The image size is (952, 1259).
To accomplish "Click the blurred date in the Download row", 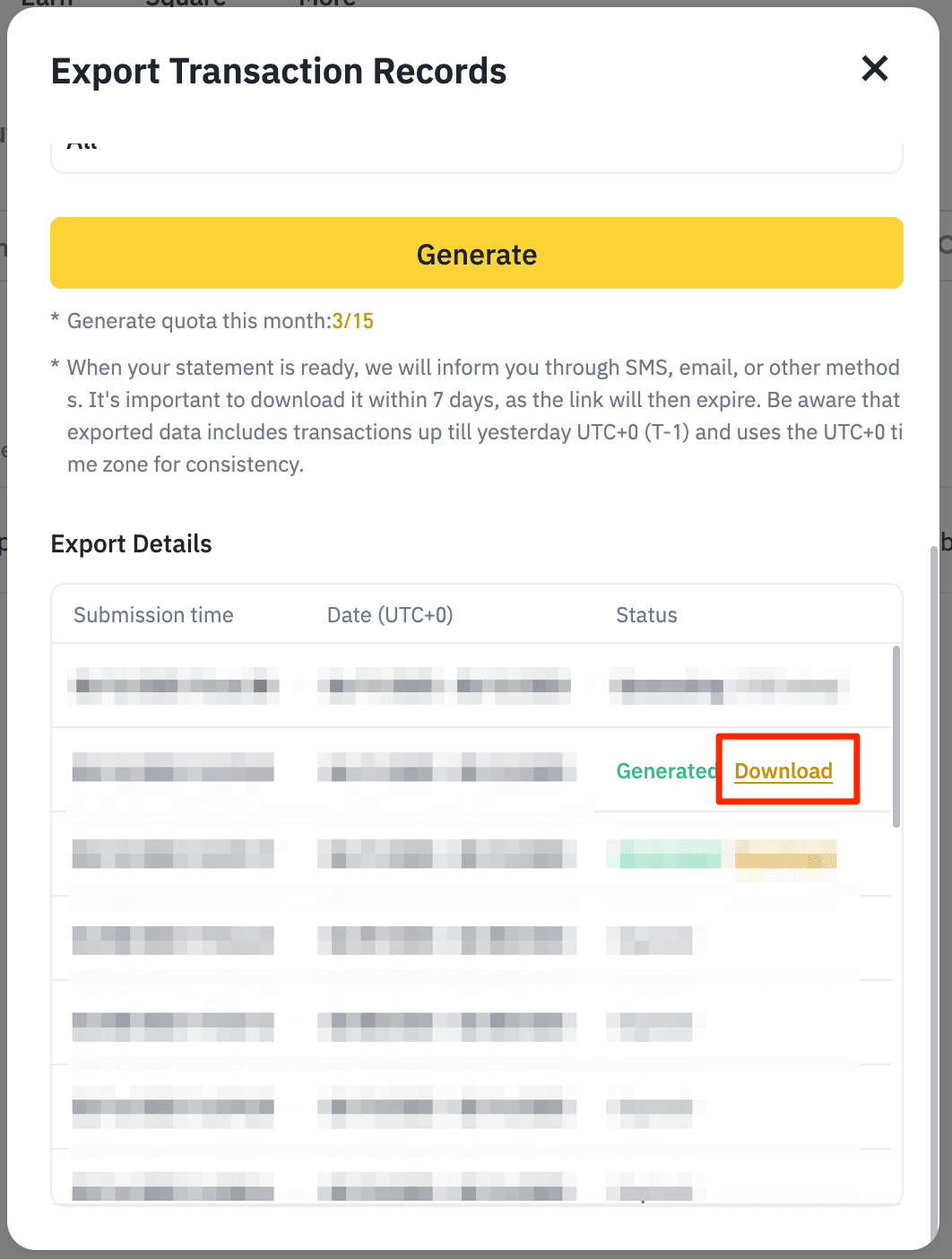I will pos(446,768).
